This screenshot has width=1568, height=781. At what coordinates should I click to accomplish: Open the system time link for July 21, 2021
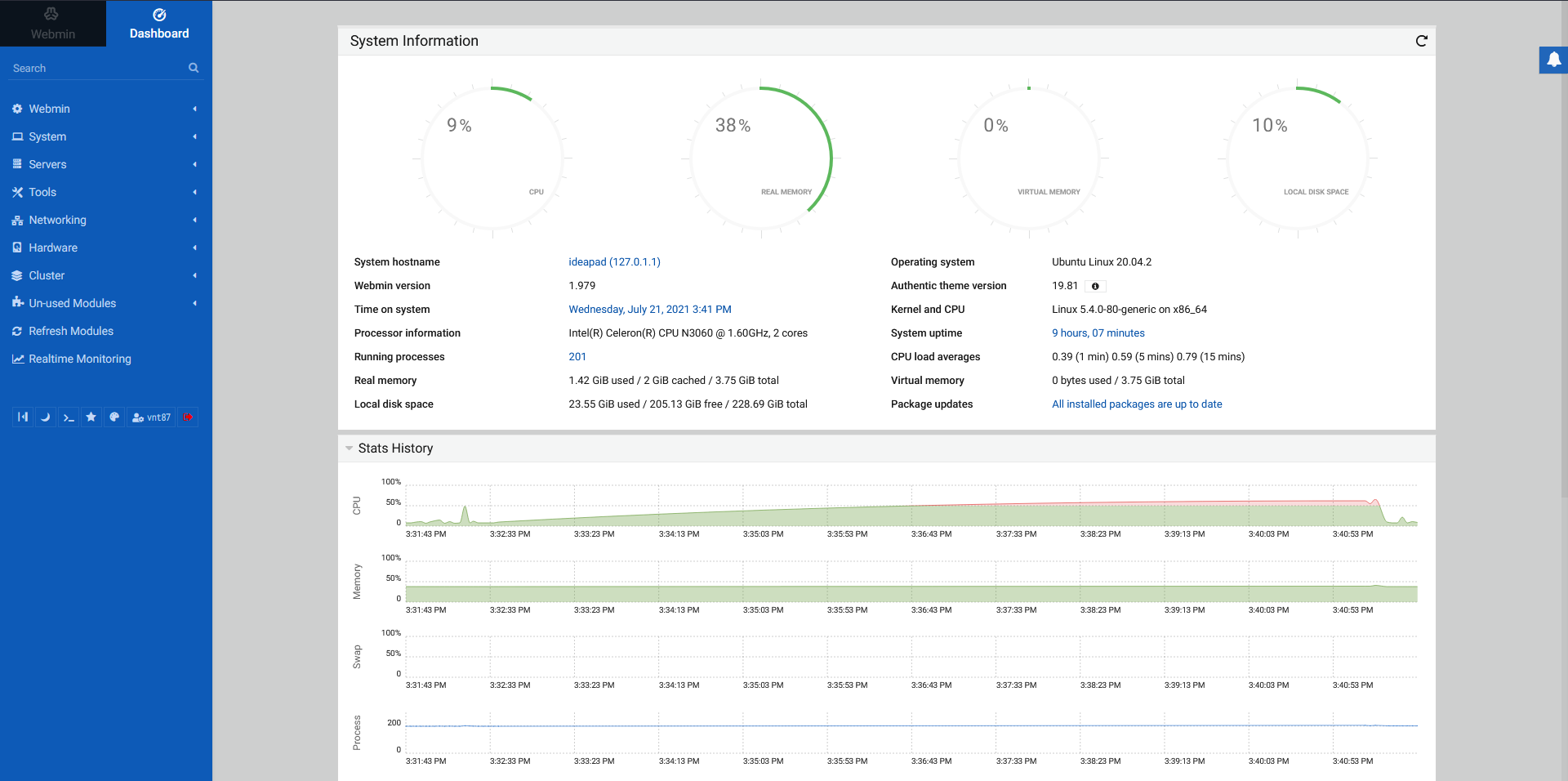pos(650,310)
